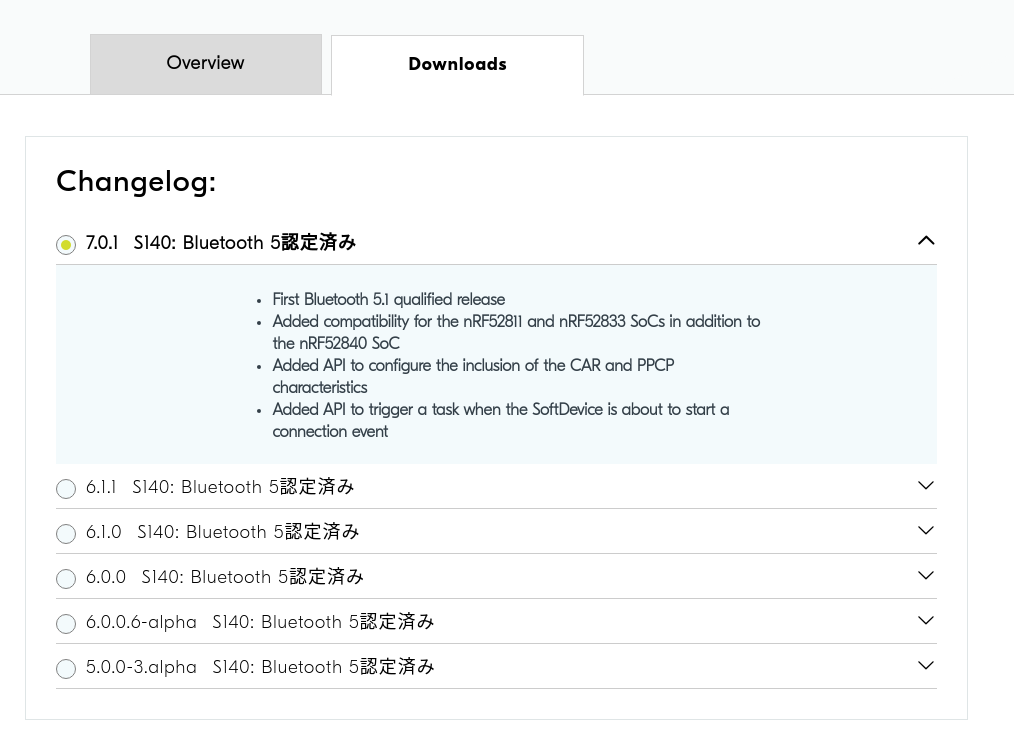Select the 6.0.0 release option

pyautogui.click(x=66, y=579)
